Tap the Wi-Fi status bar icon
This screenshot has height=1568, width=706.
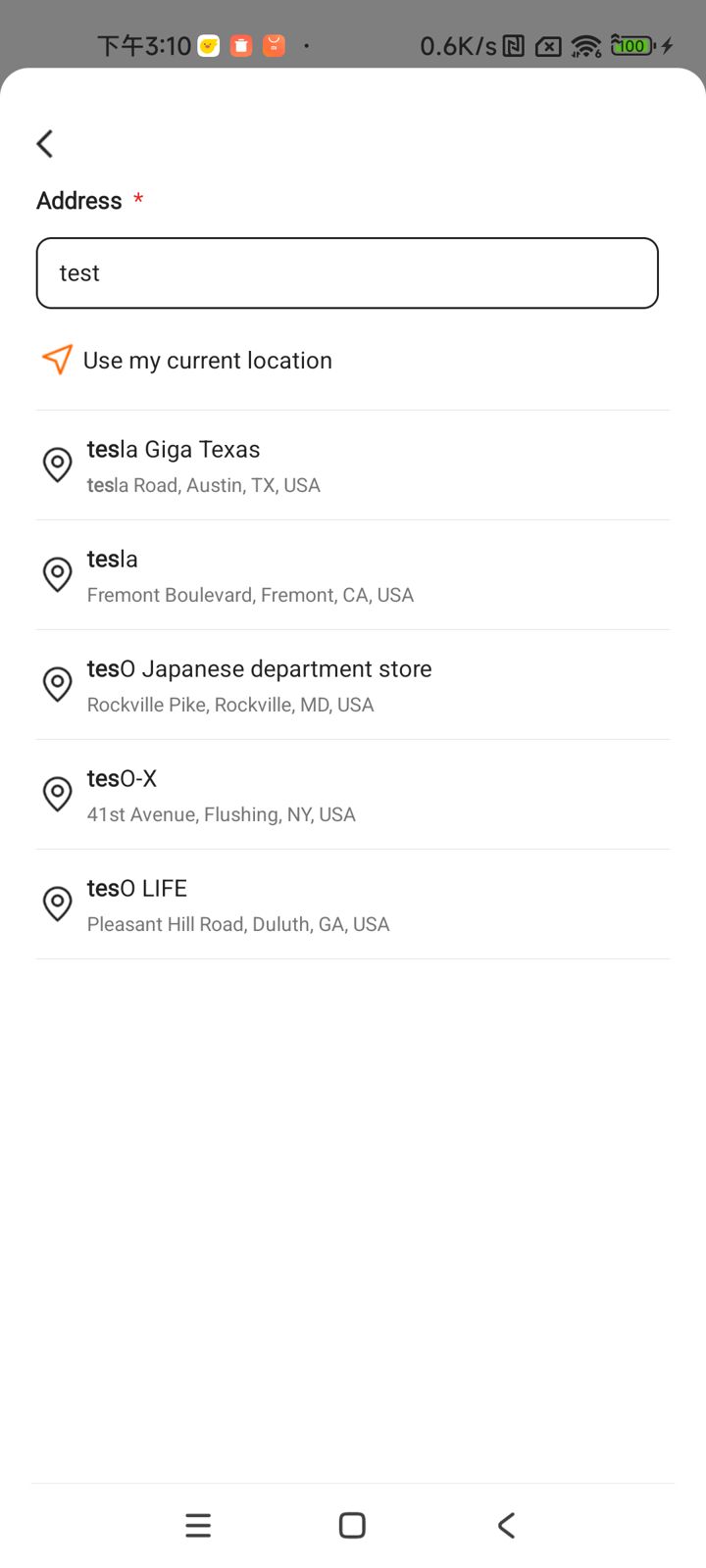pyautogui.click(x=586, y=46)
